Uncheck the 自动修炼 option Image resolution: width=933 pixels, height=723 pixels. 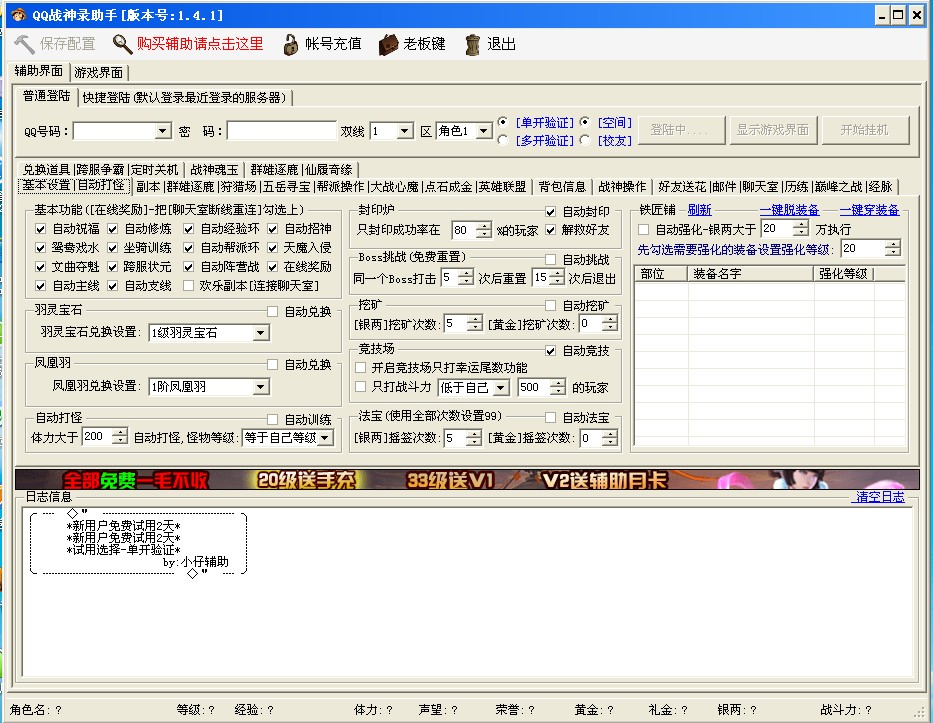(112, 229)
